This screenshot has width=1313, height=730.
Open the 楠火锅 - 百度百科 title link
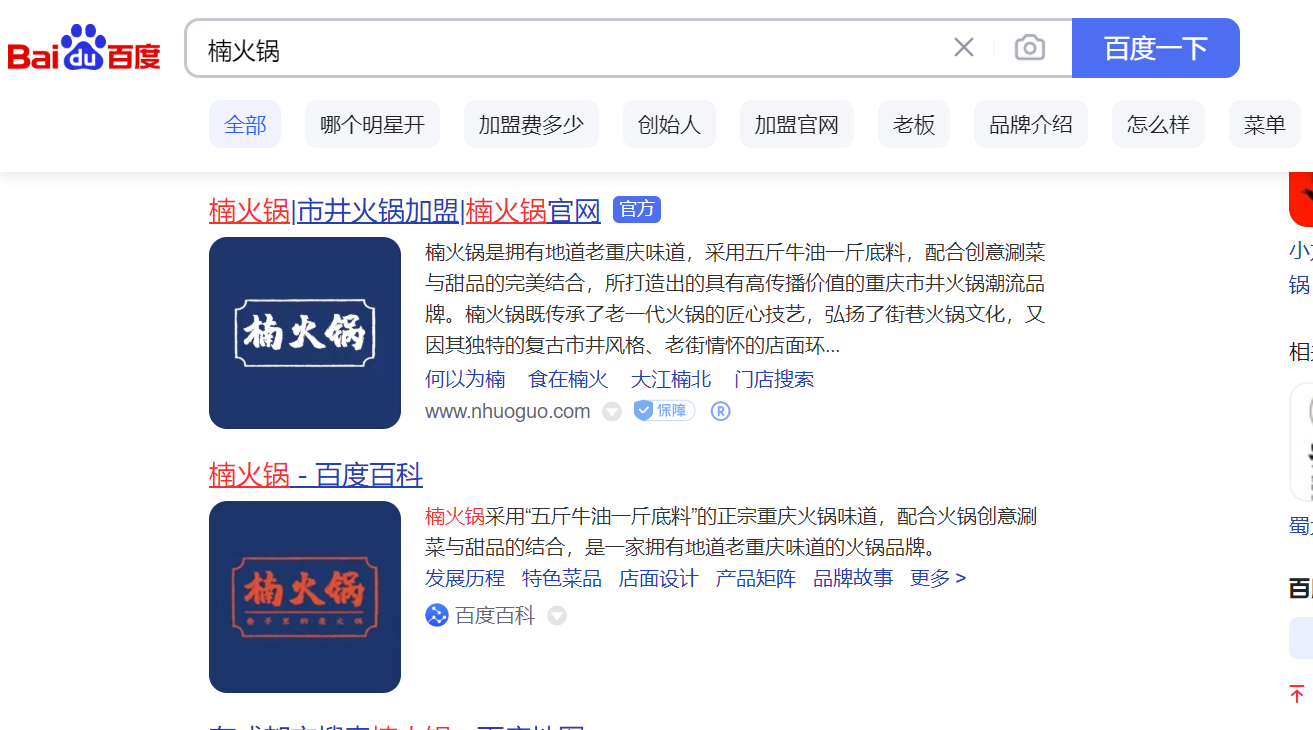coord(316,475)
